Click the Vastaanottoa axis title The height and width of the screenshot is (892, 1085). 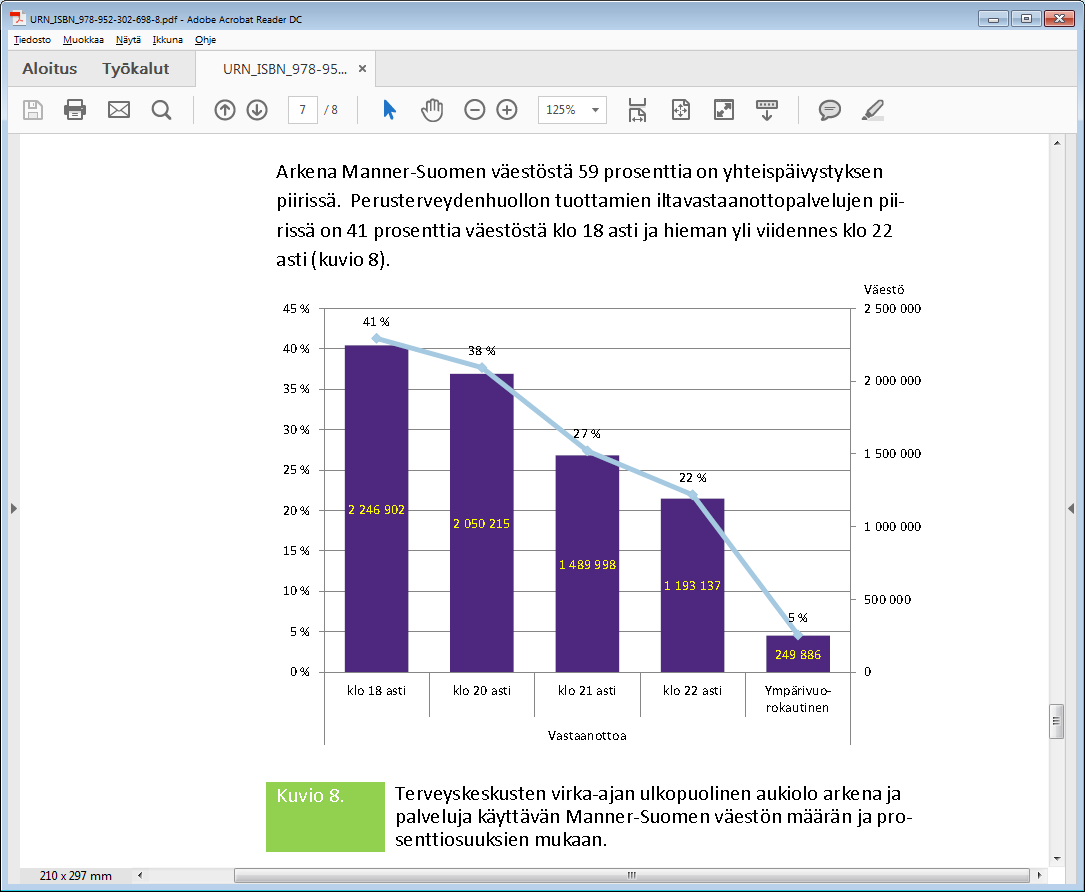[587, 736]
